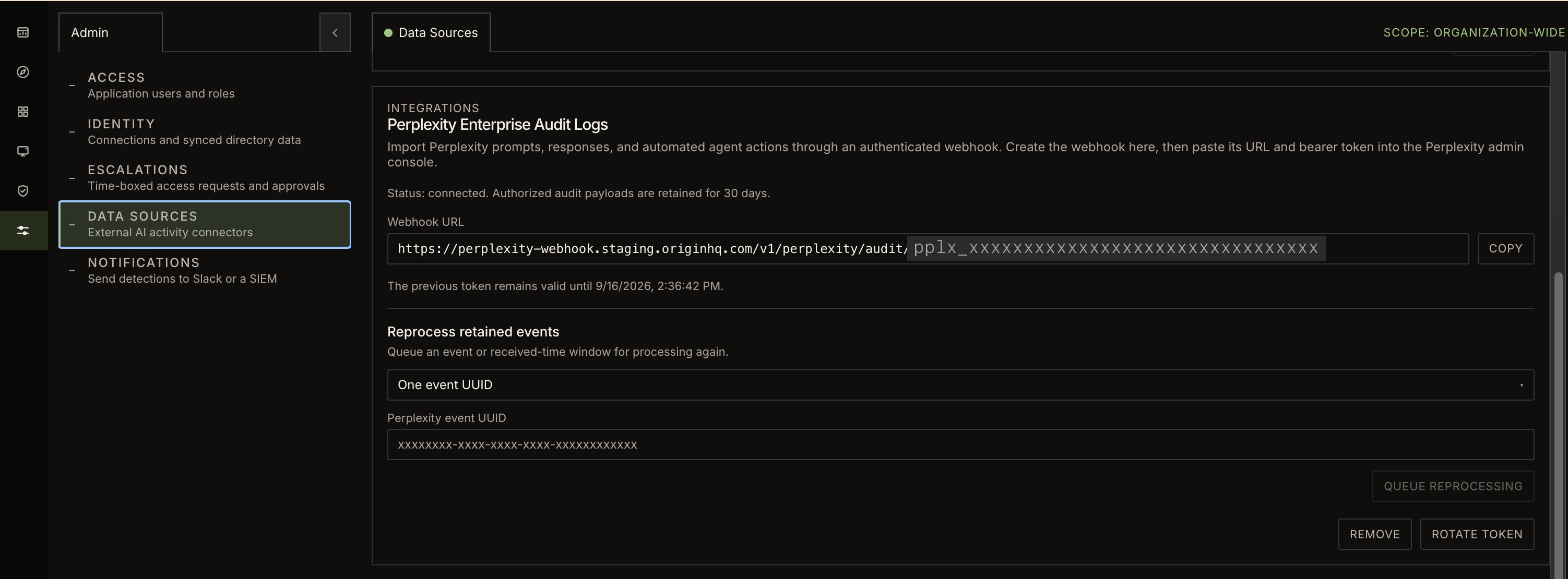1568x579 pixels.
Task: Open the compass explore icon
Action: click(23, 72)
